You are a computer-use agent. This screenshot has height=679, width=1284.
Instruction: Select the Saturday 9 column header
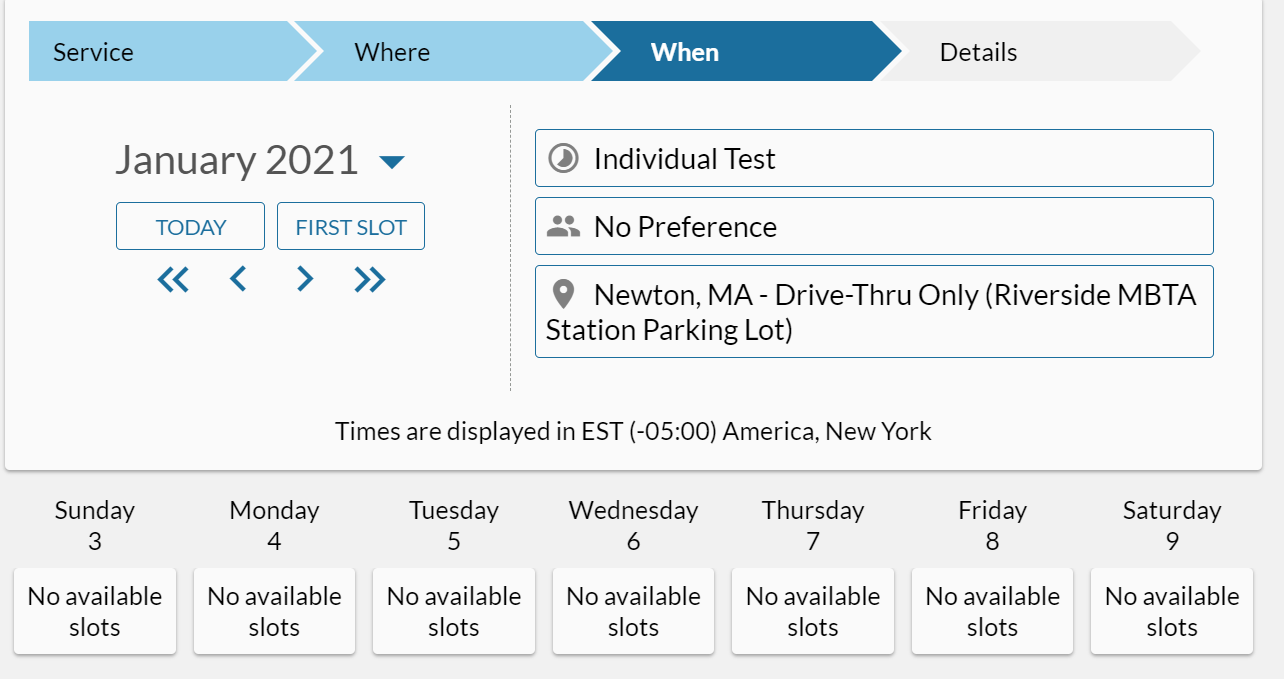point(1172,526)
